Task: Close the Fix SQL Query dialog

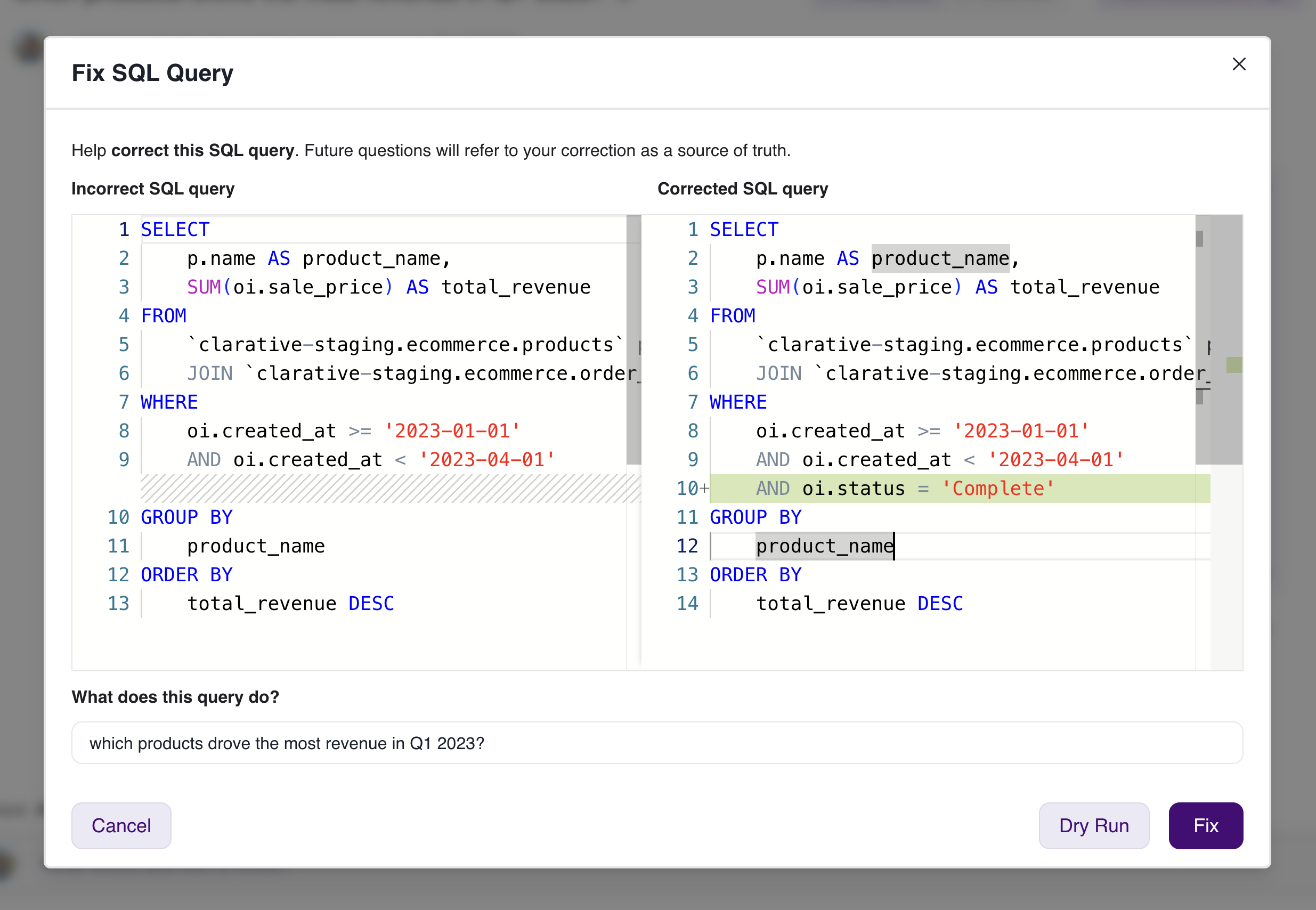Action: [x=1238, y=64]
